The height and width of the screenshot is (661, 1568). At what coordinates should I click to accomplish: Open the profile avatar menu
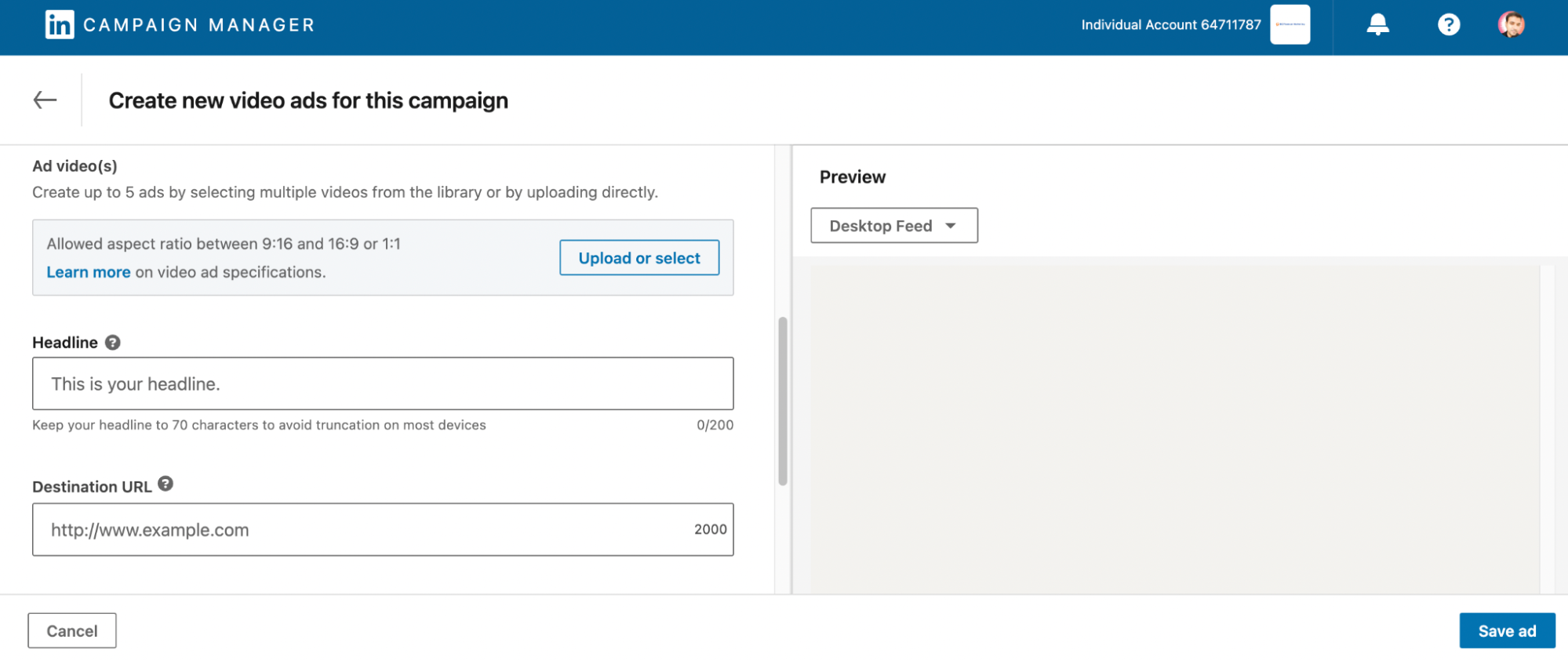(x=1511, y=25)
